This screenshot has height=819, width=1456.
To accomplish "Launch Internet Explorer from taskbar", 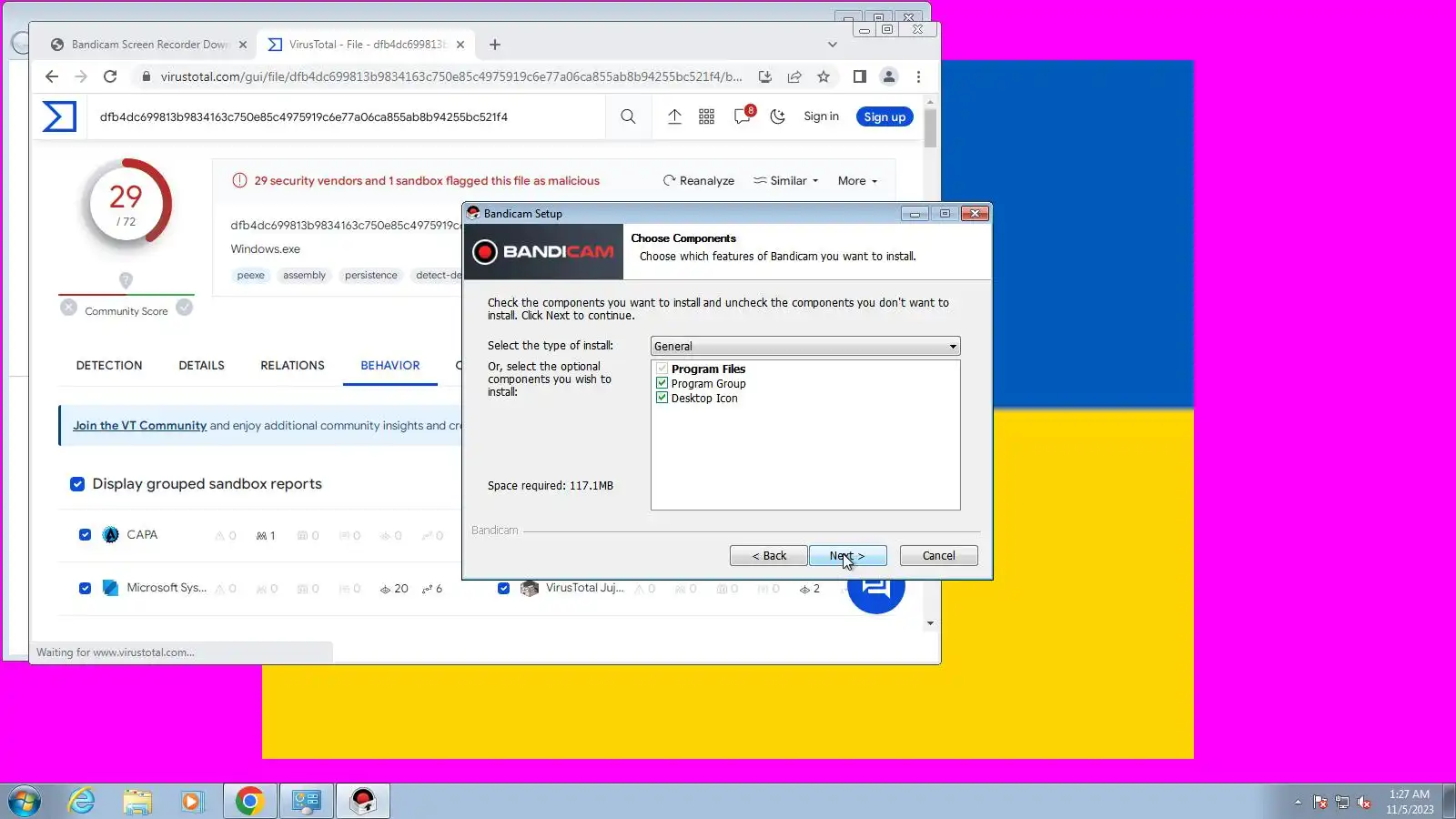I will 82,802.
